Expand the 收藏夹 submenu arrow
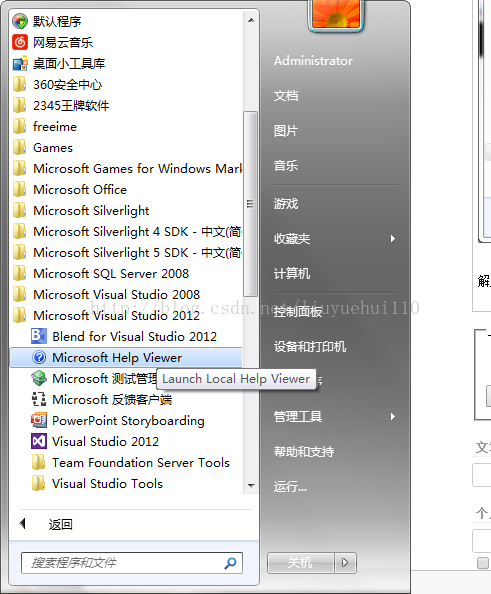Viewport: 491px width, 594px height. [x=392, y=238]
